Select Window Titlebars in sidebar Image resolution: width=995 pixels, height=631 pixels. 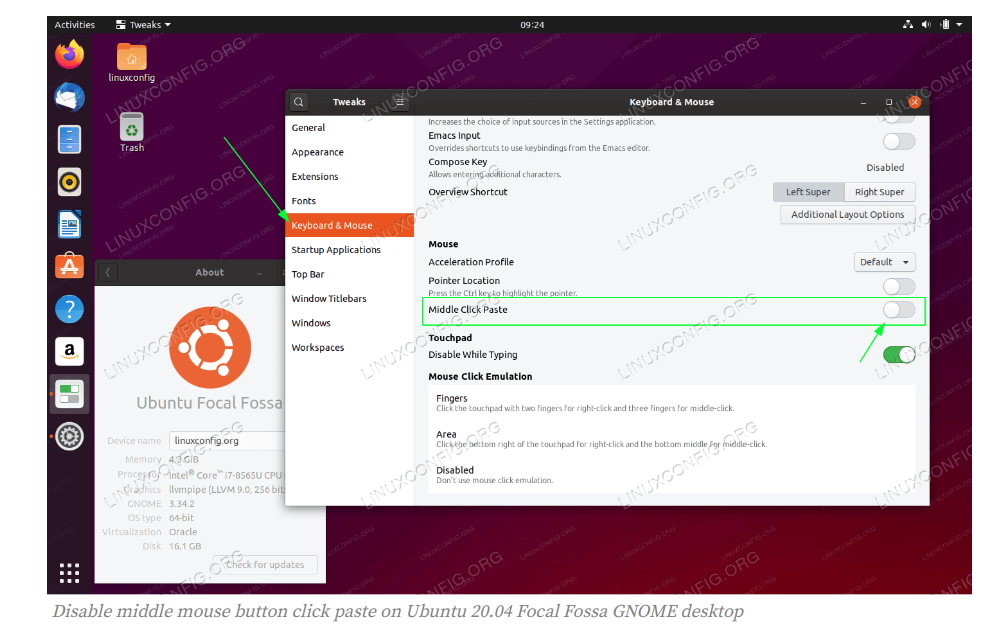click(350, 298)
